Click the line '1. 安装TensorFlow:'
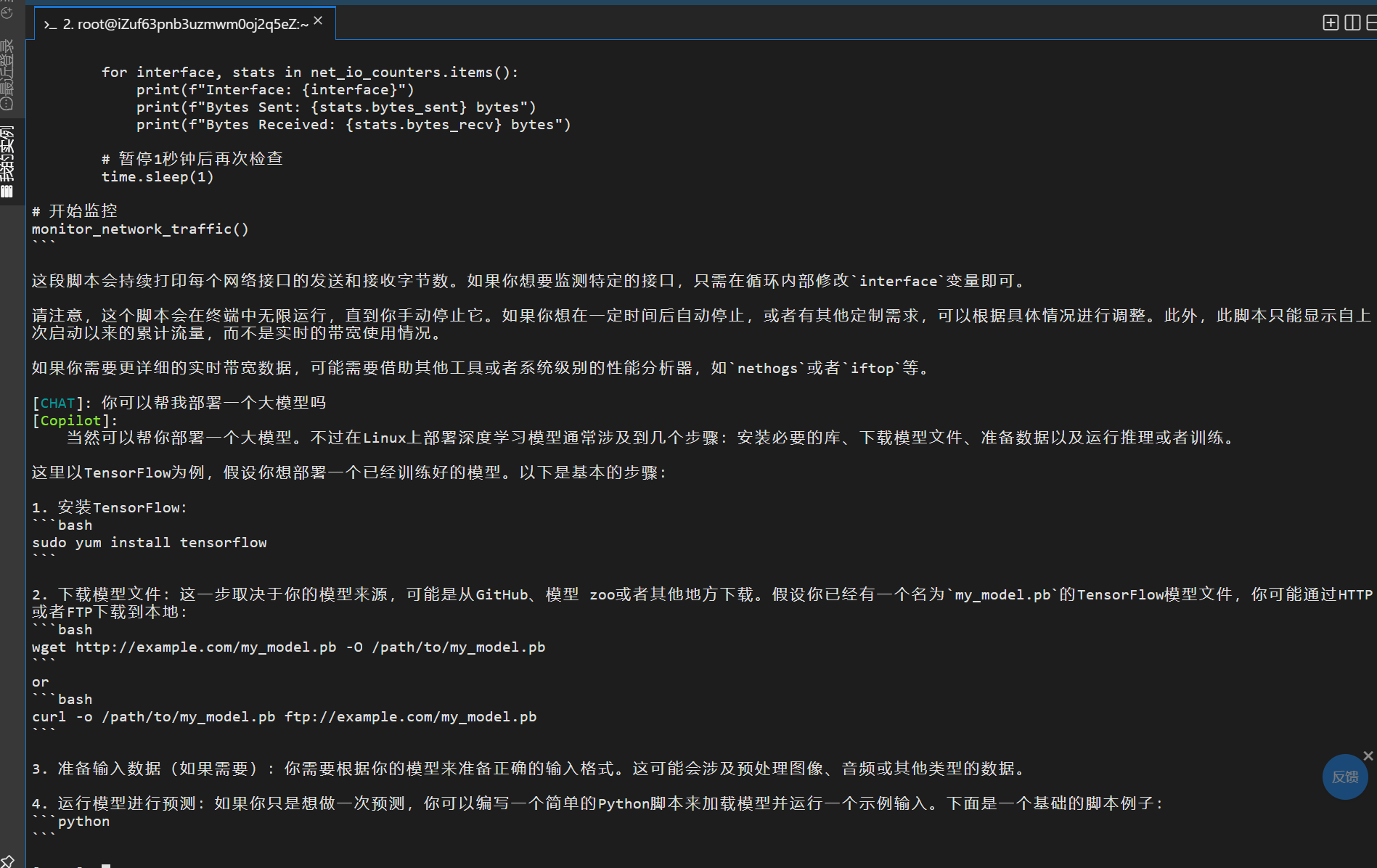This screenshot has width=1377, height=868. click(110, 507)
